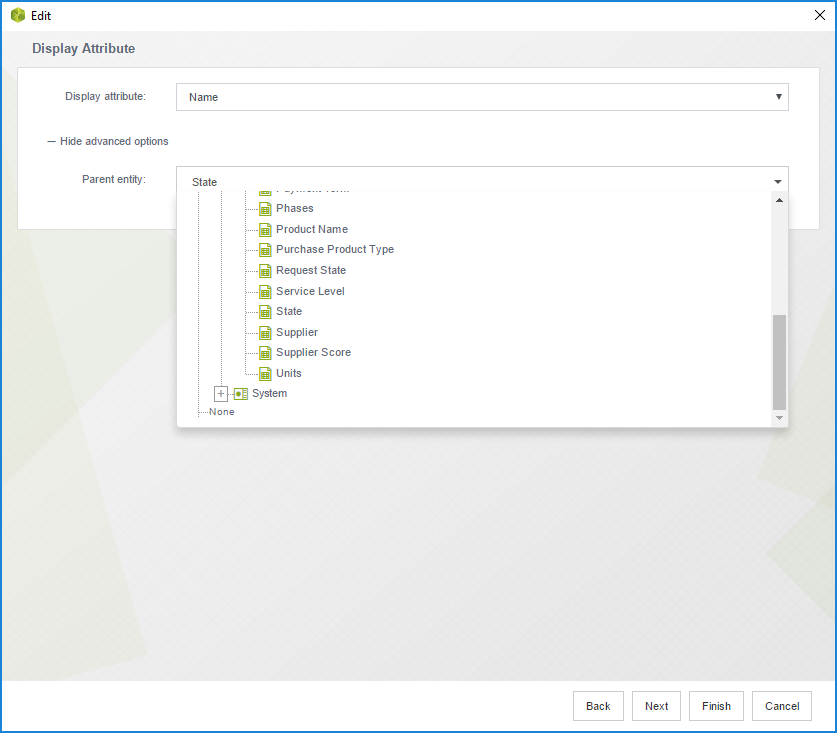Choose Units in the entity list
This screenshot has height=733, width=837.
[x=289, y=373]
